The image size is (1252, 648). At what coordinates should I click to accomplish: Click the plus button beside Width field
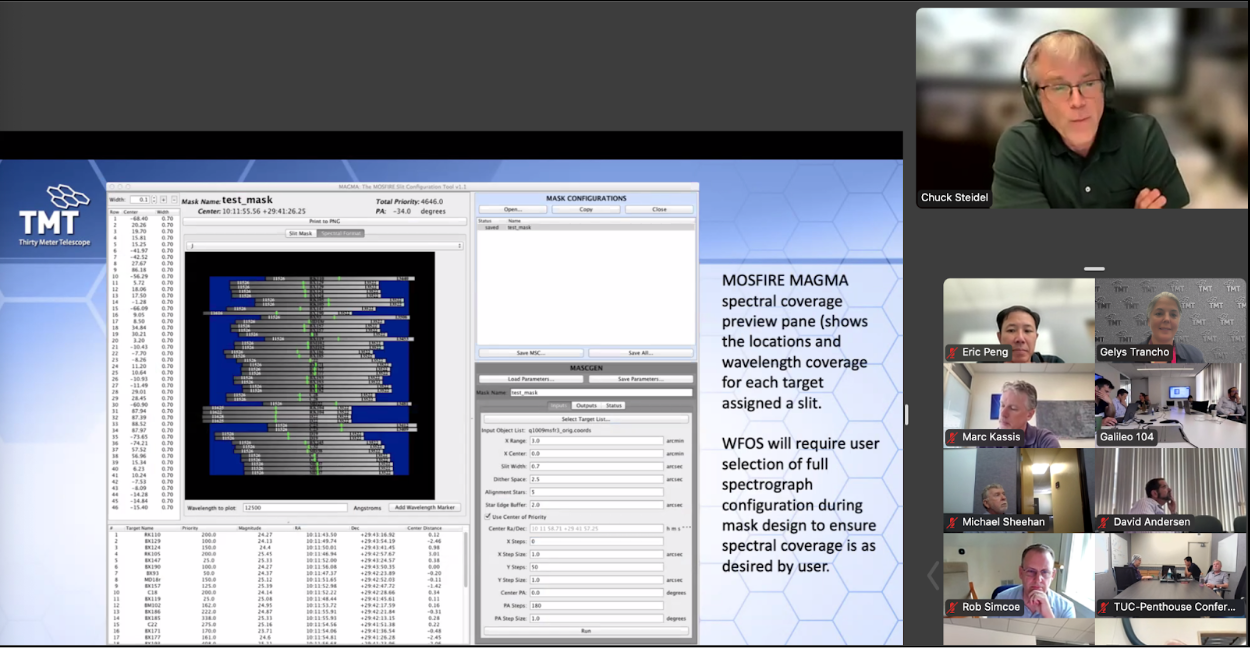click(x=165, y=200)
